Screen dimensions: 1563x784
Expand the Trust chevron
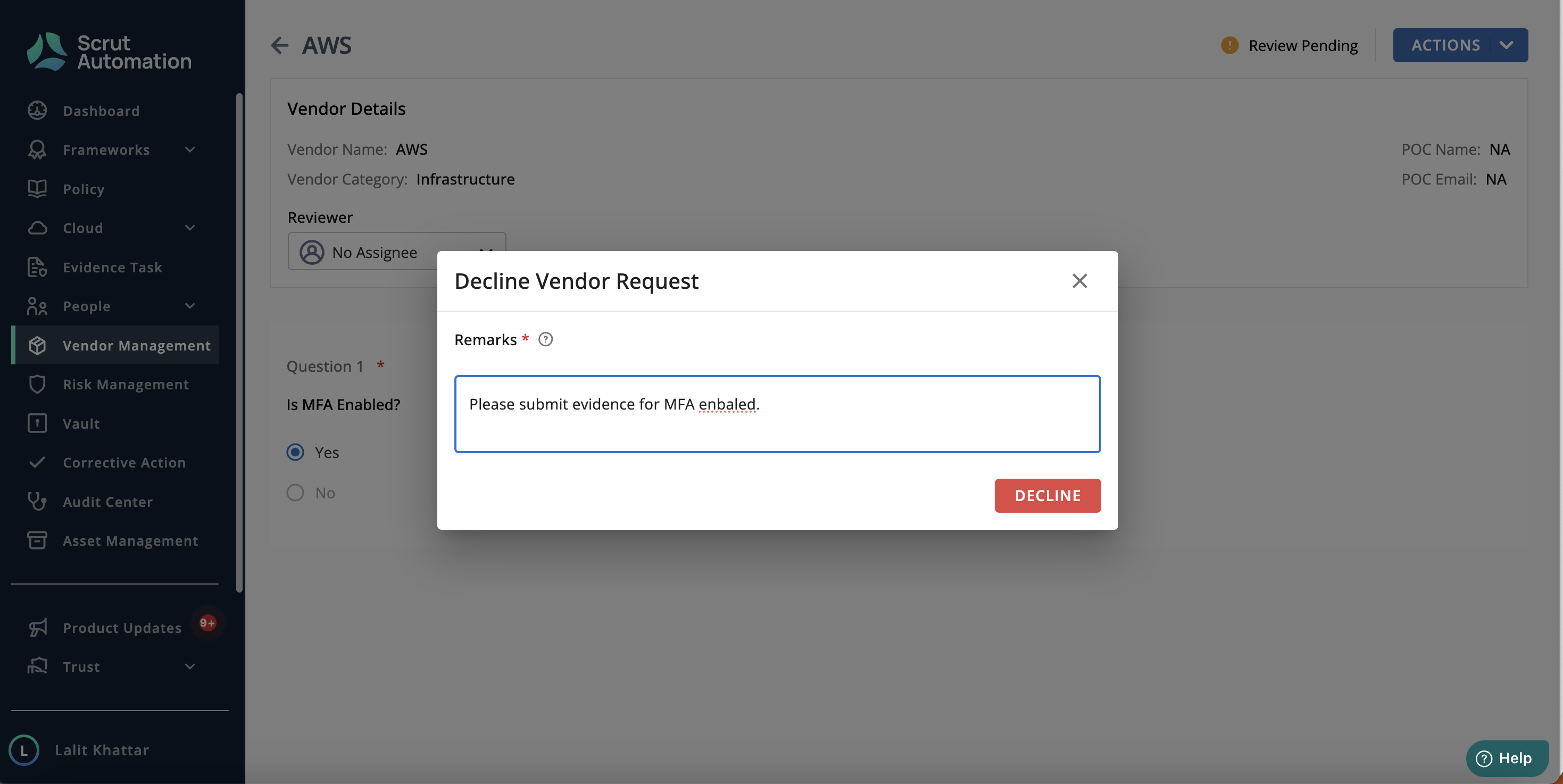(x=190, y=666)
